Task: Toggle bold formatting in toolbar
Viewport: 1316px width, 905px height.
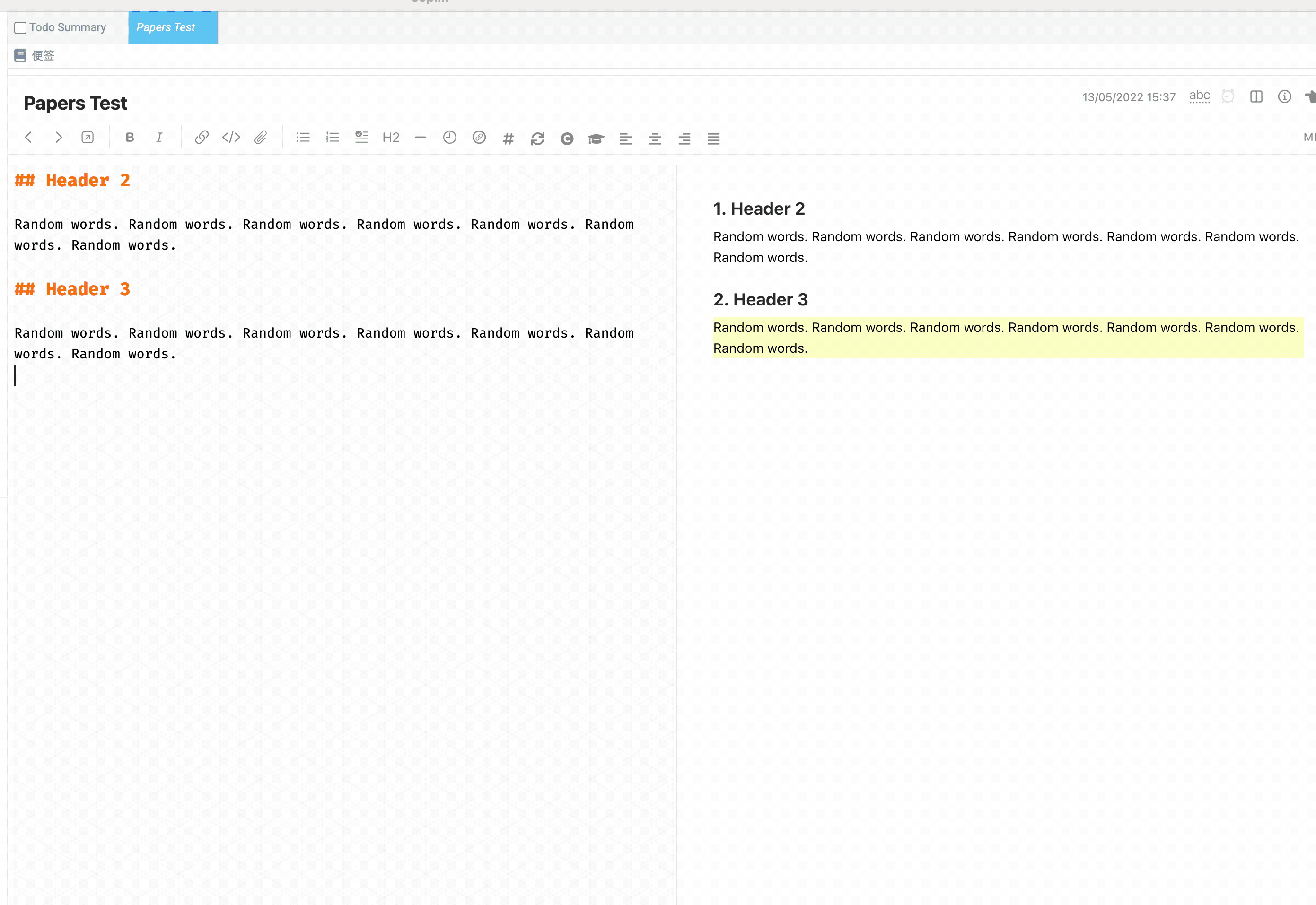Action: [130, 137]
